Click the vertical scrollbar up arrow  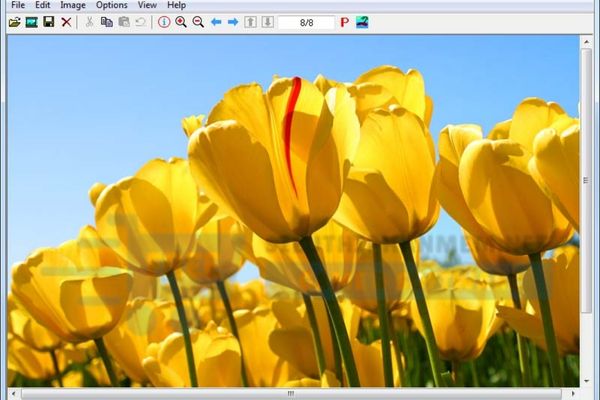(587, 41)
